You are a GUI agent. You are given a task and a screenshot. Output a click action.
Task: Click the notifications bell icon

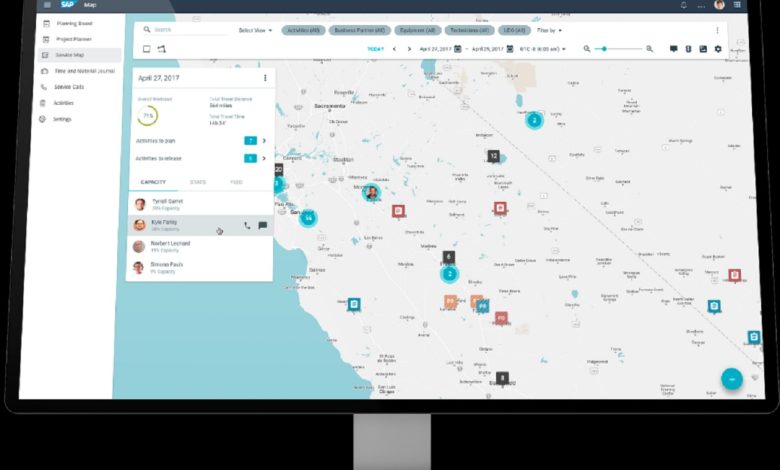(684, 5)
